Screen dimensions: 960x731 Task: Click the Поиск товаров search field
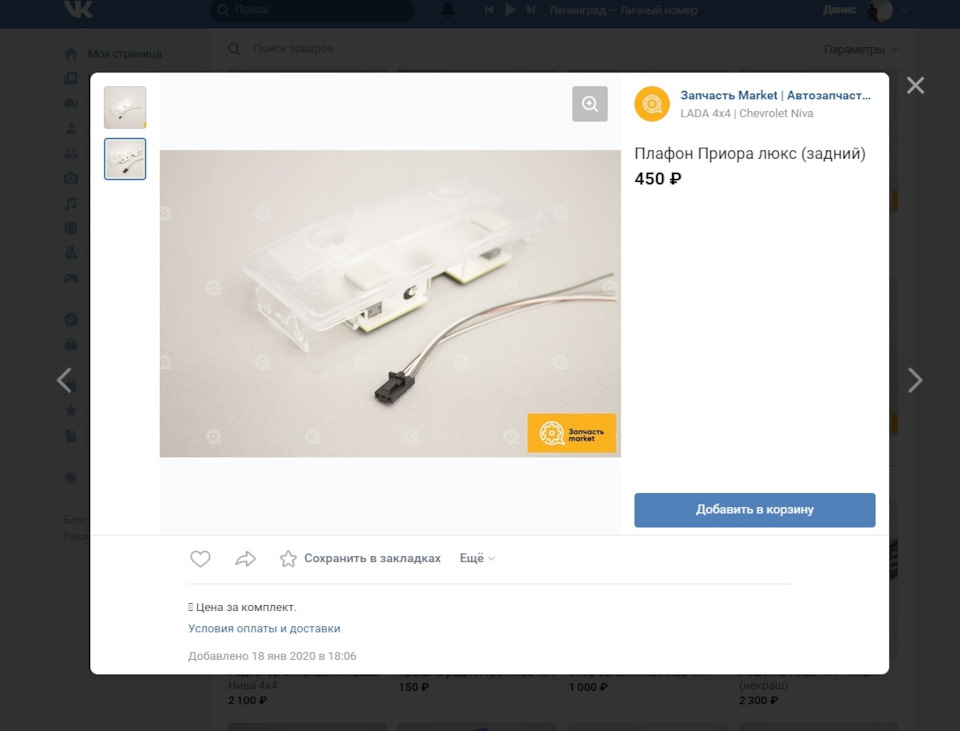pyautogui.click(x=293, y=48)
